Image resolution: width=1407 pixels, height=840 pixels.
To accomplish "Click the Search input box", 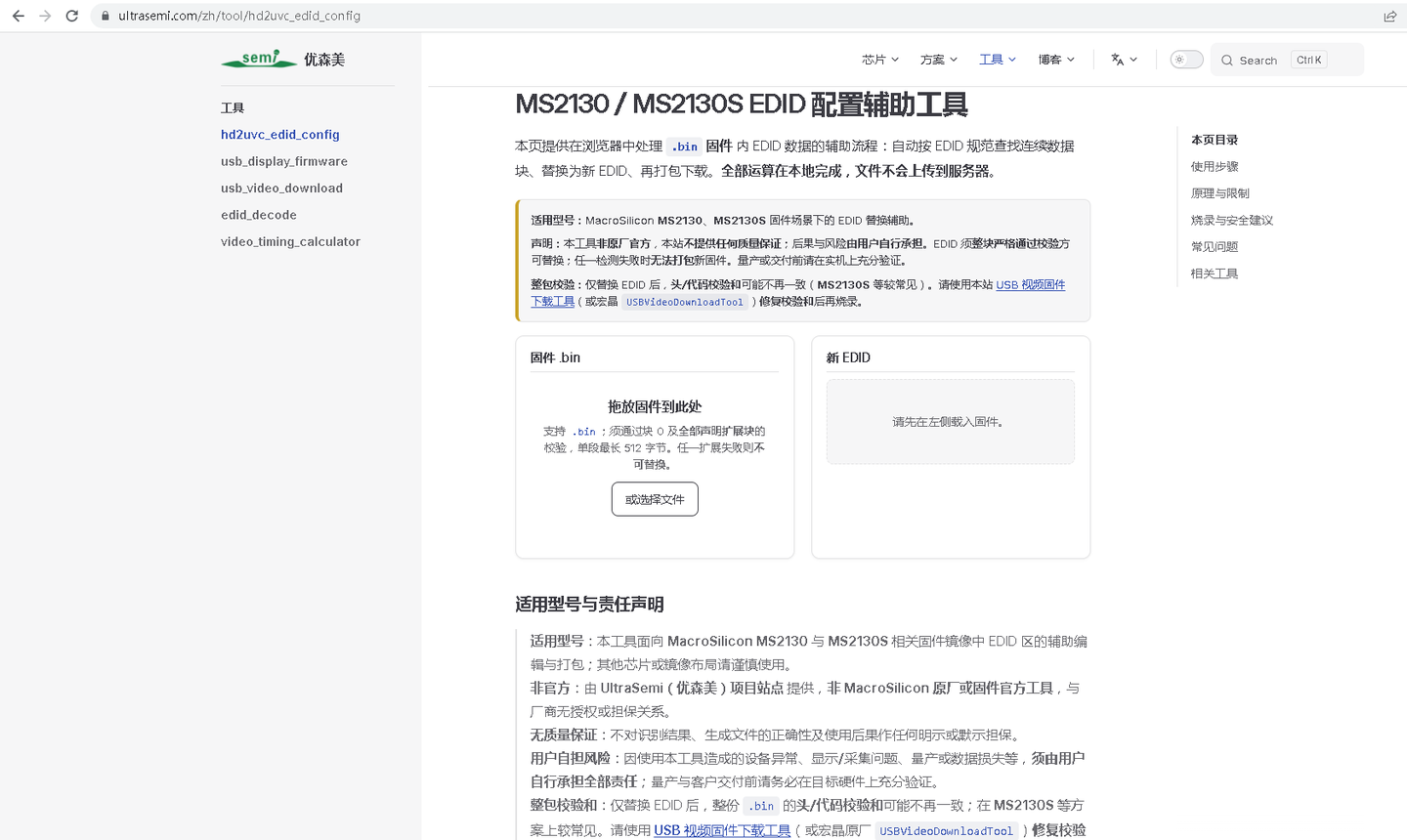I will [x=1287, y=60].
